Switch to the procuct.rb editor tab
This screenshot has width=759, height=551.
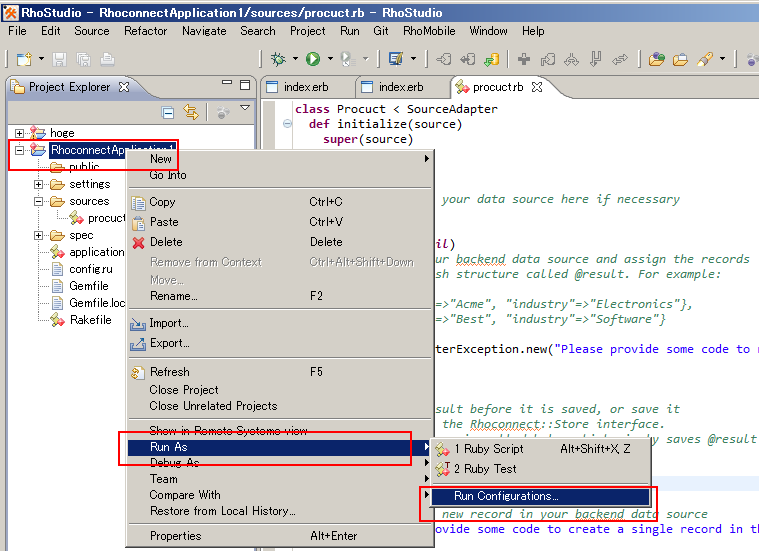pyautogui.click(x=498, y=87)
